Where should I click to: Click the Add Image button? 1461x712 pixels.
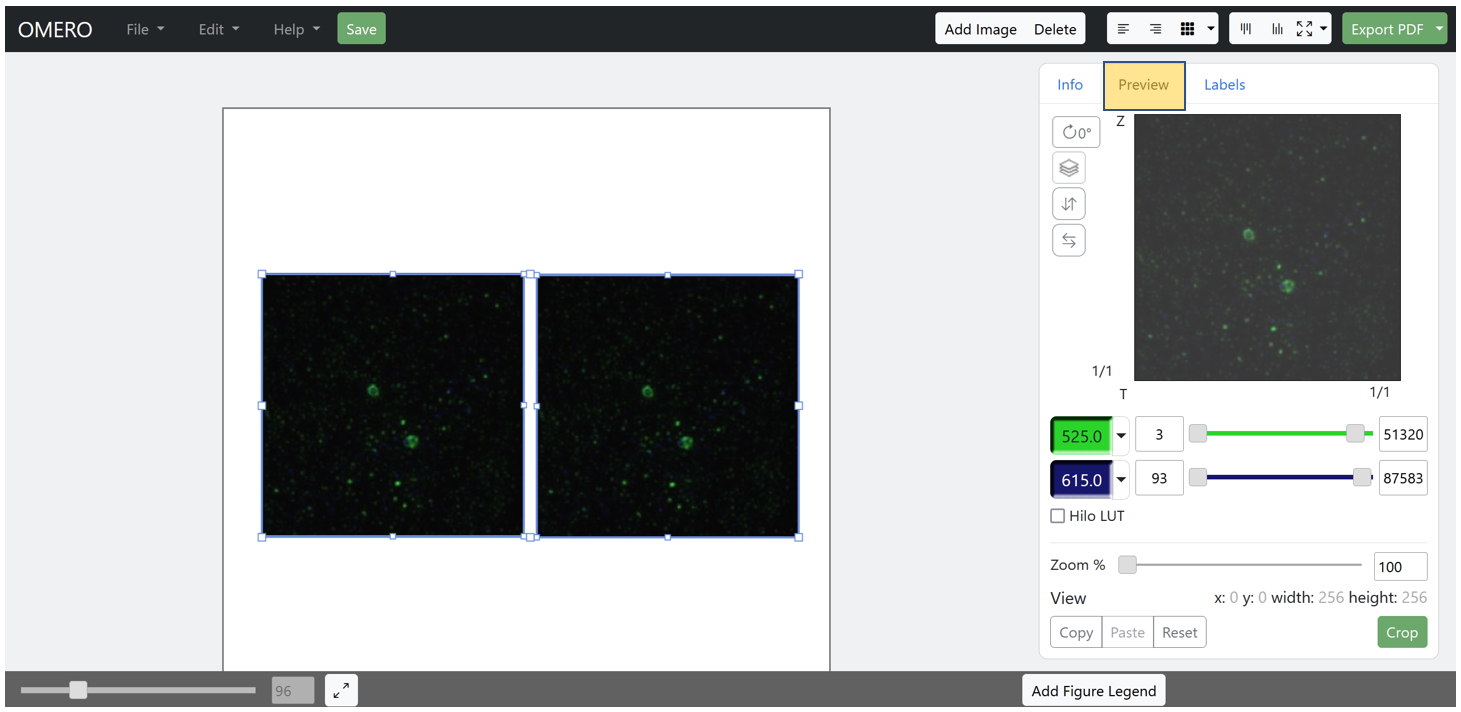tap(980, 29)
